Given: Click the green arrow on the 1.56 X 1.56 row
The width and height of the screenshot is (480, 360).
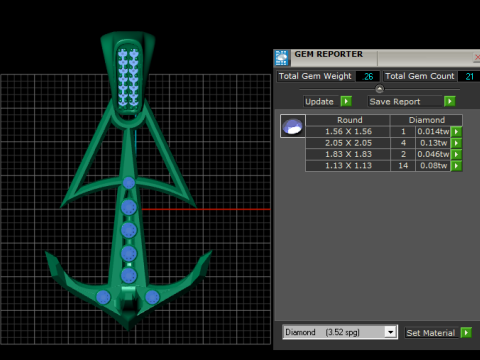Looking at the screenshot, I should [x=456, y=132].
